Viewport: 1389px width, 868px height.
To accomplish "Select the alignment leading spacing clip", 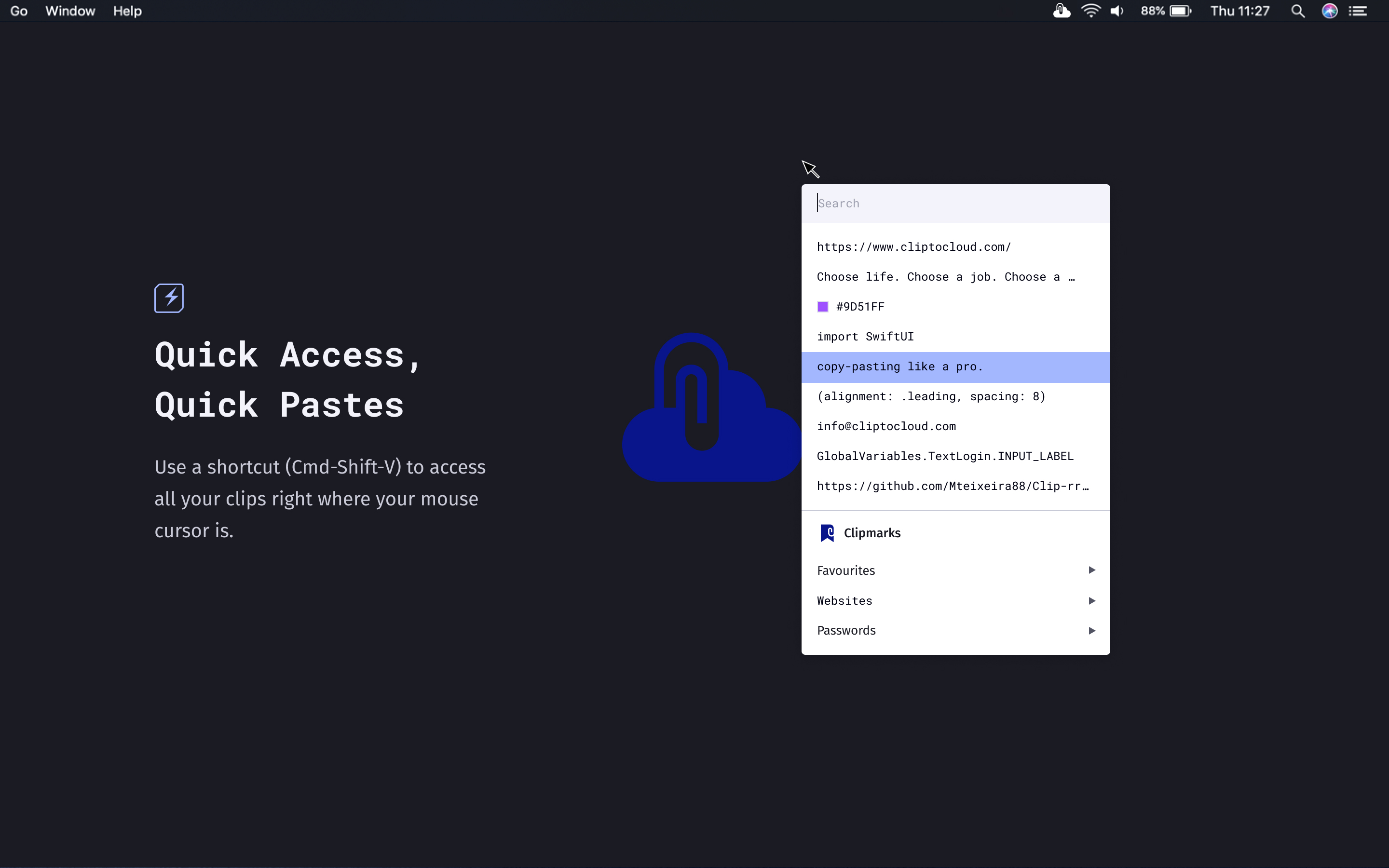I will [x=955, y=397].
